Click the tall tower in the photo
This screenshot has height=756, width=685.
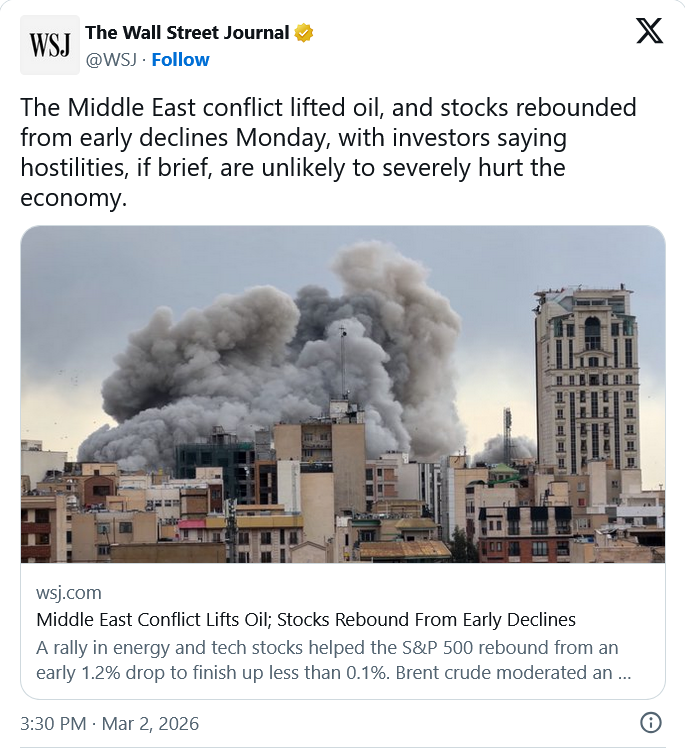(x=586, y=380)
